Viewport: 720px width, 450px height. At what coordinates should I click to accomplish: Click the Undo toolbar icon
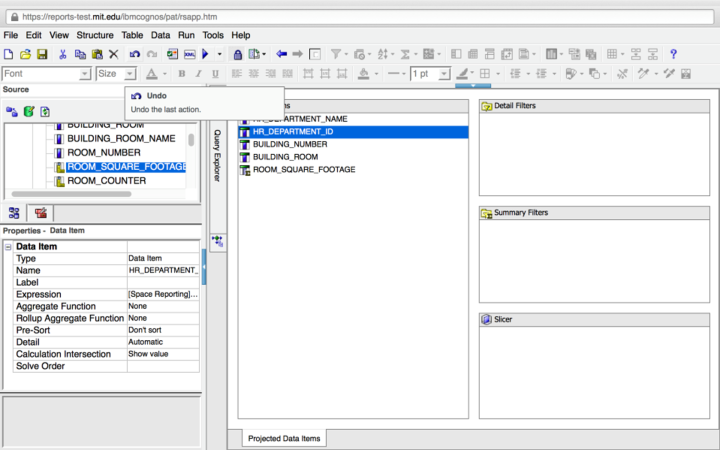[x=135, y=54]
